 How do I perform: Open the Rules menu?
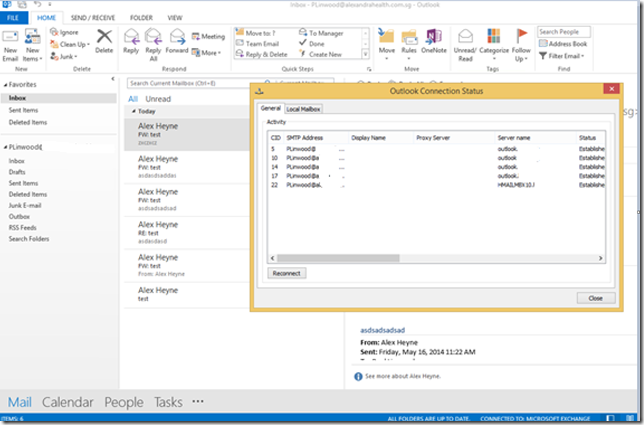click(409, 44)
